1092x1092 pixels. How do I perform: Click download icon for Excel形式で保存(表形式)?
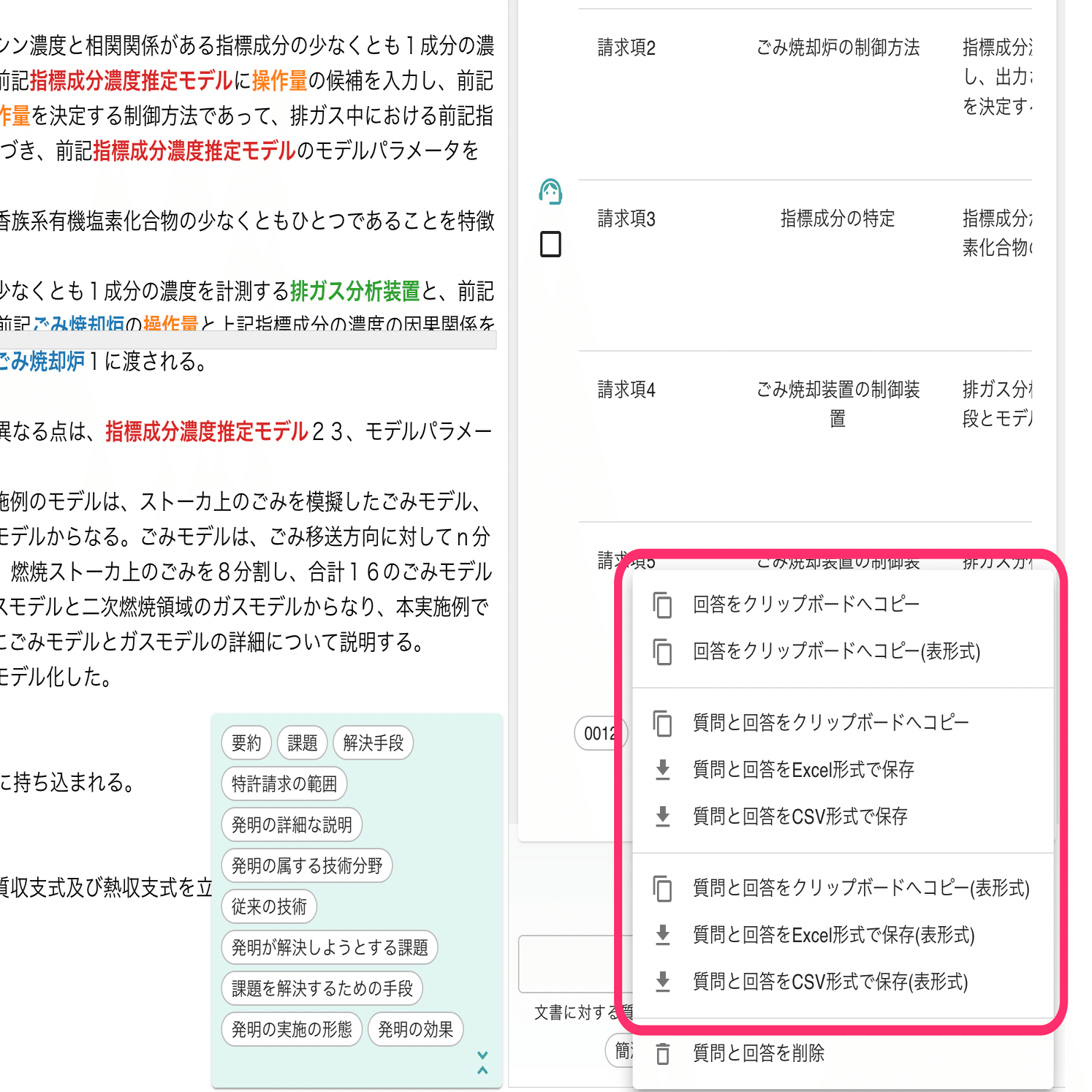[x=664, y=935]
